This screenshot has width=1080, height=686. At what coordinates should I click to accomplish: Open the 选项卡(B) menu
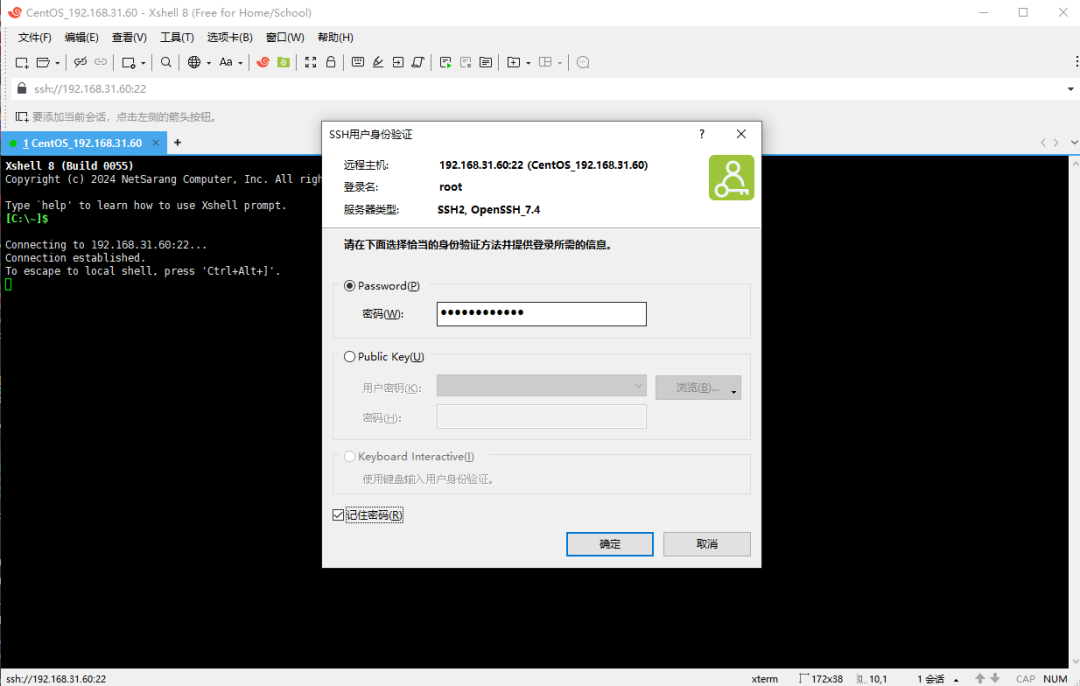tap(229, 37)
